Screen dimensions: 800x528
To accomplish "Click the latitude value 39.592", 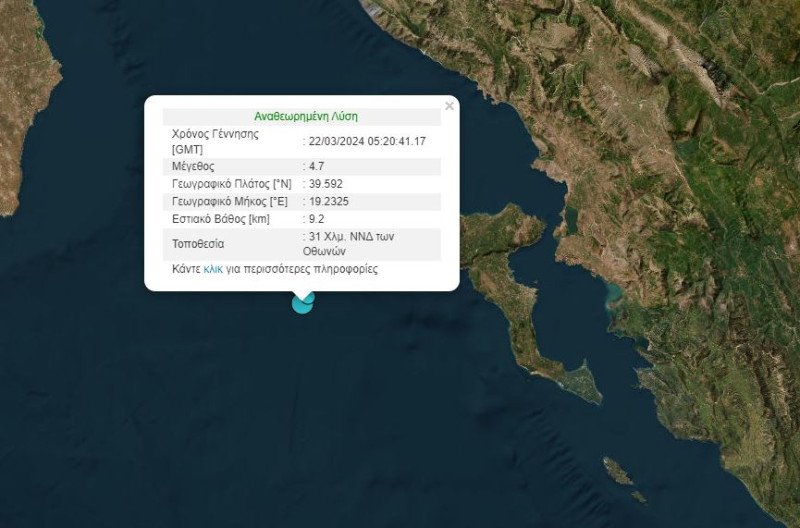I will click(x=324, y=184).
